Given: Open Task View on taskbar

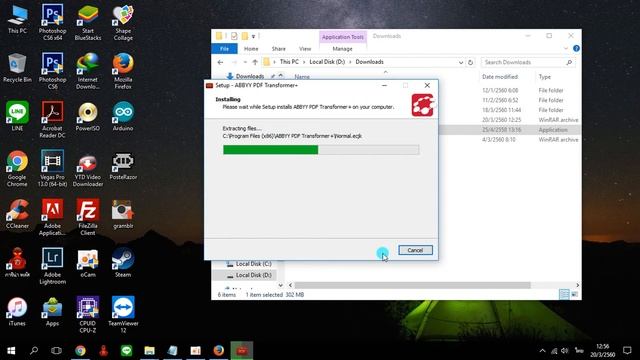Looking at the screenshot, I should tap(56, 351).
